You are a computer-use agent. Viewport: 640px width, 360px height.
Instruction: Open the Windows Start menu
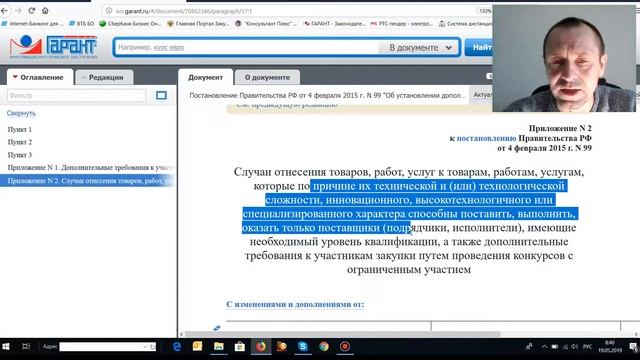6,347
